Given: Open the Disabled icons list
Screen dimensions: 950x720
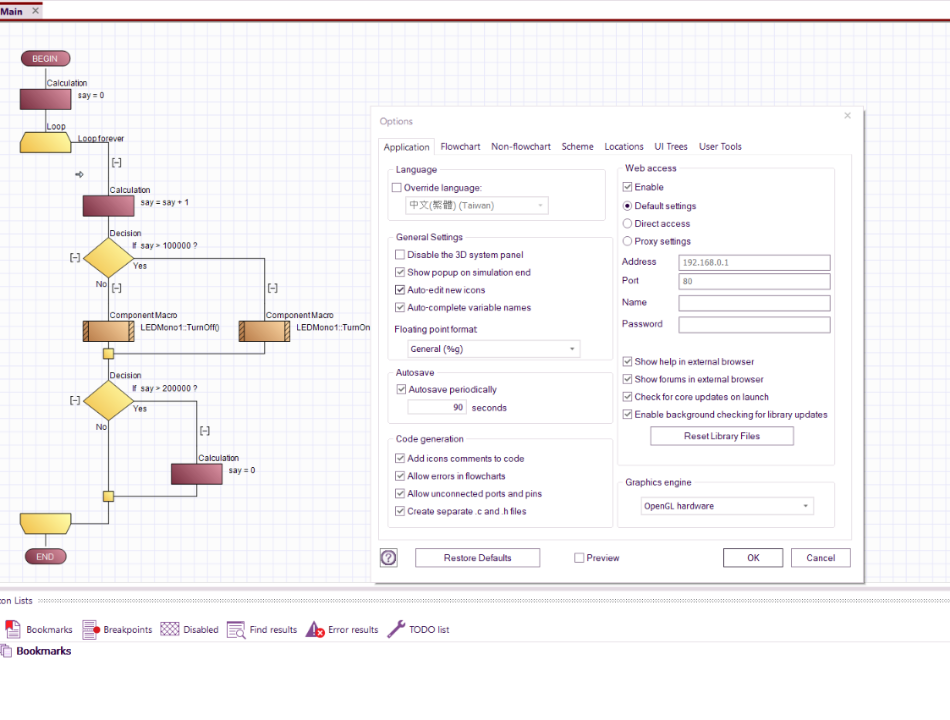Looking at the screenshot, I should coord(190,630).
